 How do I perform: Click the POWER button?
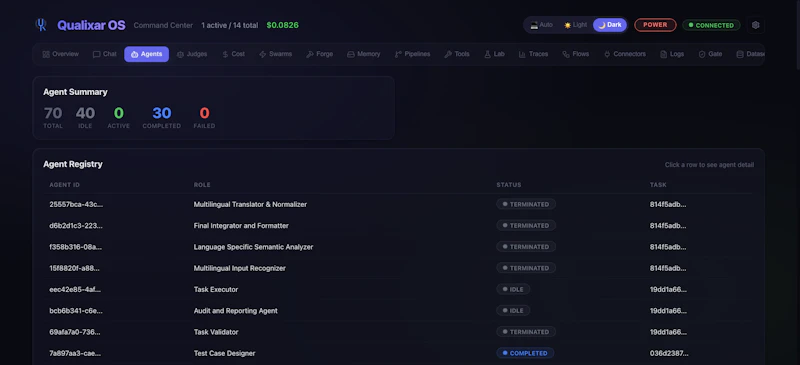click(655, 25)
